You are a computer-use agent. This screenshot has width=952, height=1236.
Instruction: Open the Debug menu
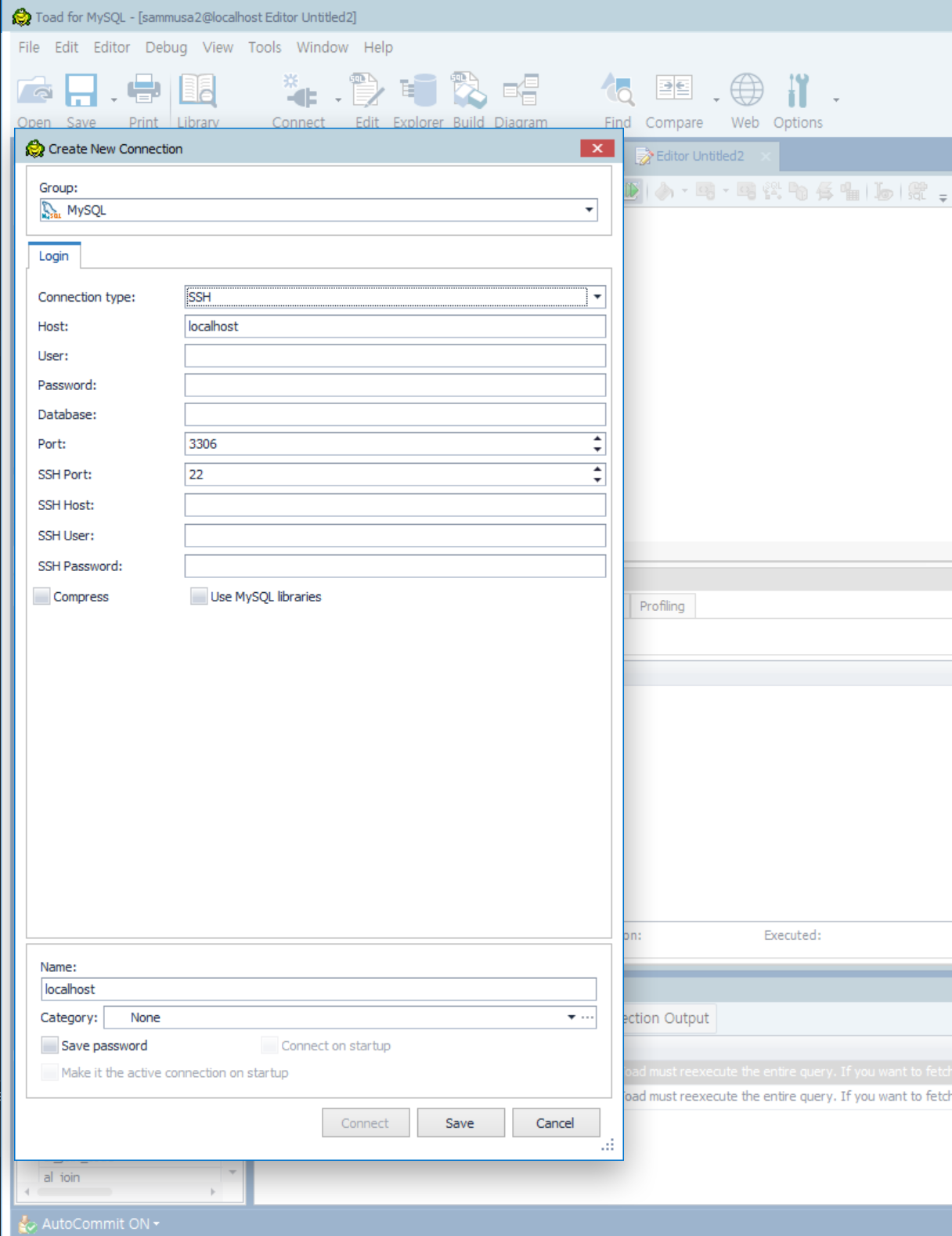pyautogui.click(x=166, y=47)
